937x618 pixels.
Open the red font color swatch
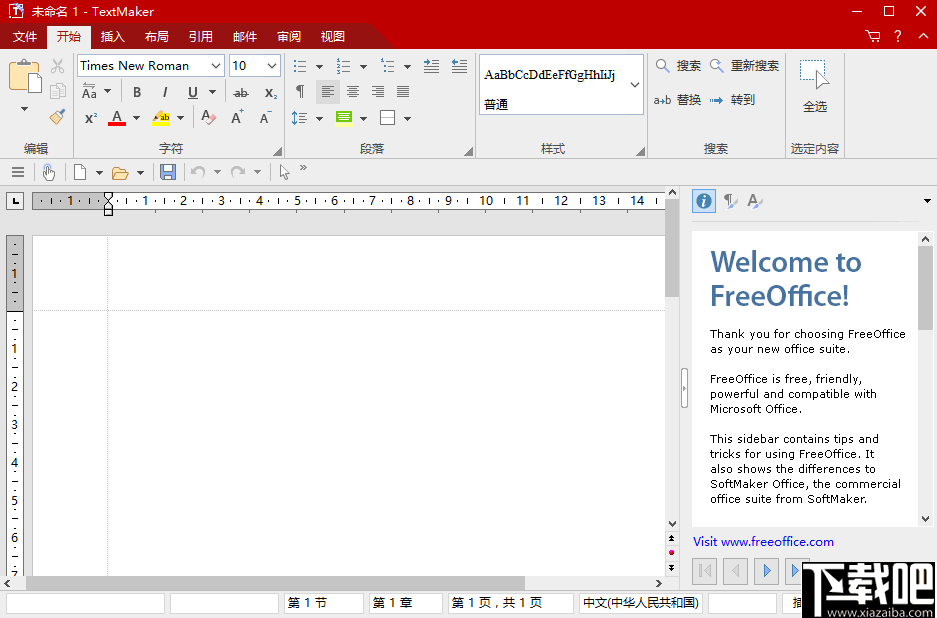pyautogui.click(x=117, y=117)
